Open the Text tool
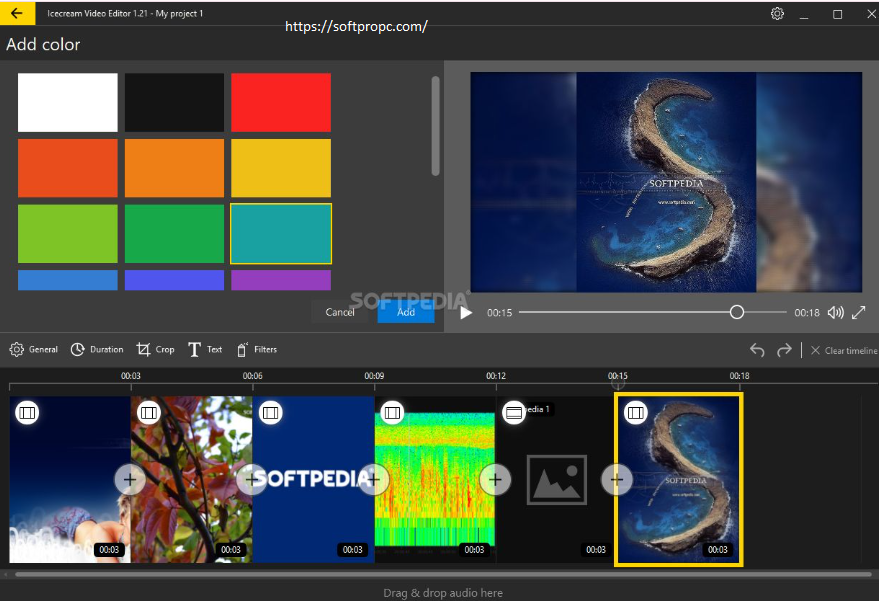879x601 pixels. 205,349
